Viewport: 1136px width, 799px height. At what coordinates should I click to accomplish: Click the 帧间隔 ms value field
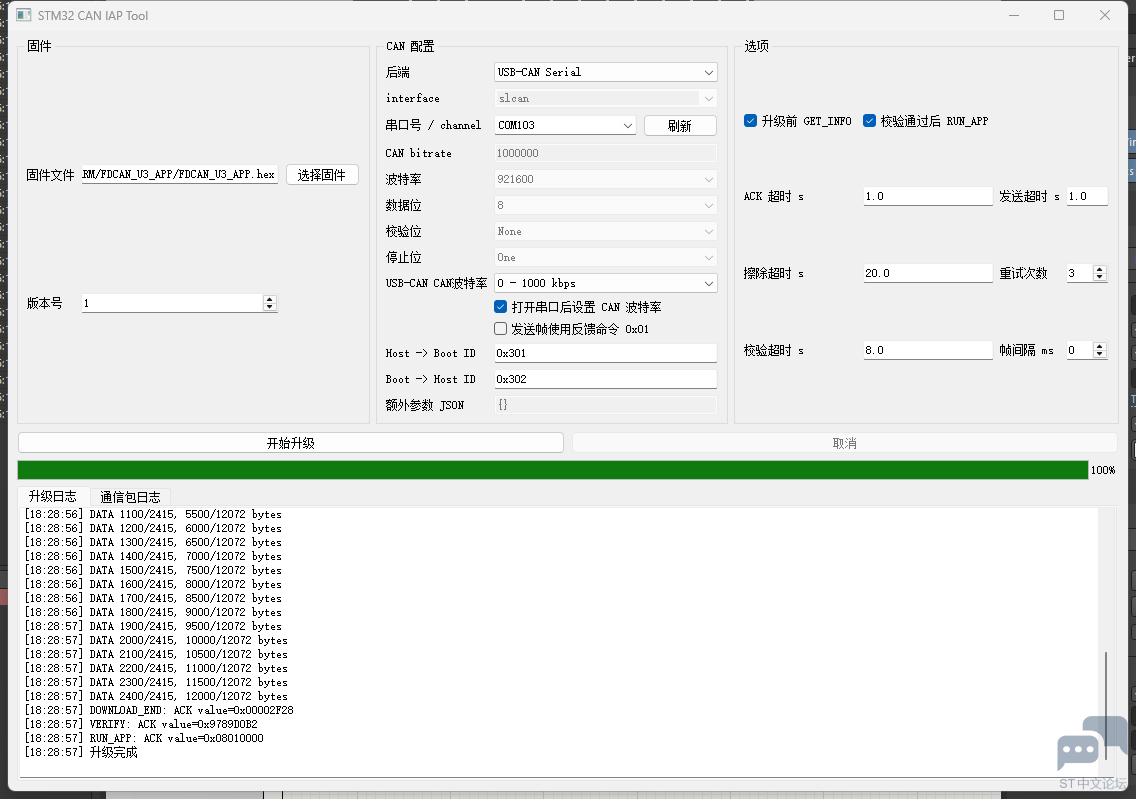1079,351
